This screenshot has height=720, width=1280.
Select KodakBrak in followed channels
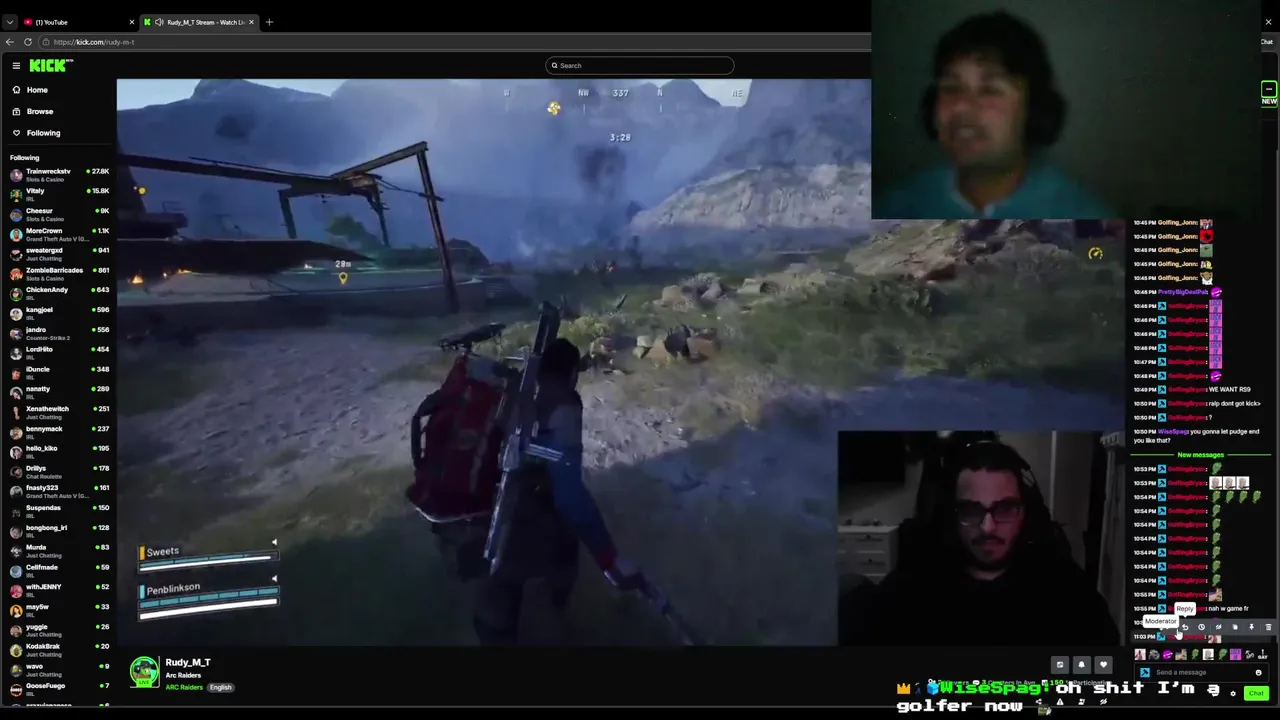(x=60, y=649)
